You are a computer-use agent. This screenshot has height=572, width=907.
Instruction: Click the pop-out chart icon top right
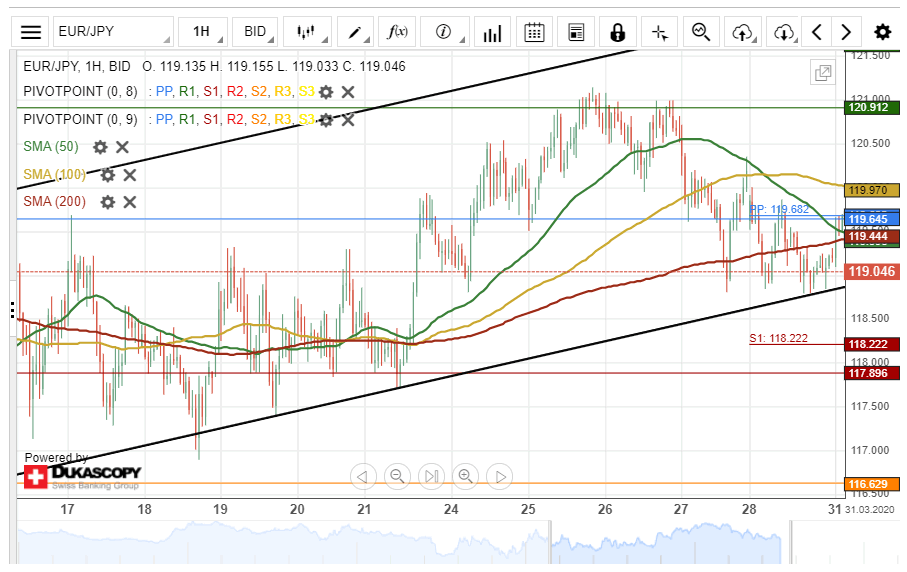click(x=823, y=72)
